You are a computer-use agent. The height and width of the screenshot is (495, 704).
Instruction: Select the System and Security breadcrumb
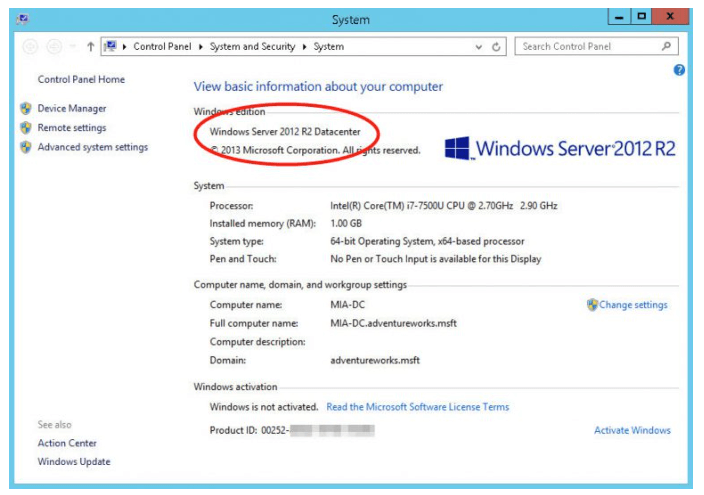[252, 46]
